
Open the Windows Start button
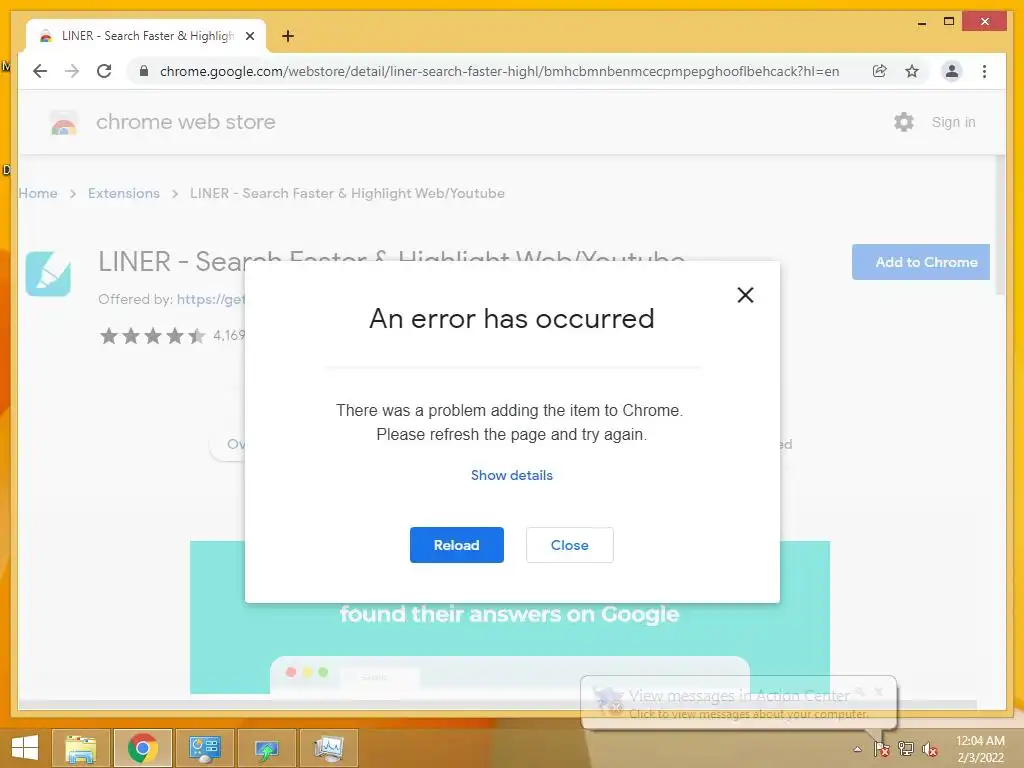pos(25,748)
